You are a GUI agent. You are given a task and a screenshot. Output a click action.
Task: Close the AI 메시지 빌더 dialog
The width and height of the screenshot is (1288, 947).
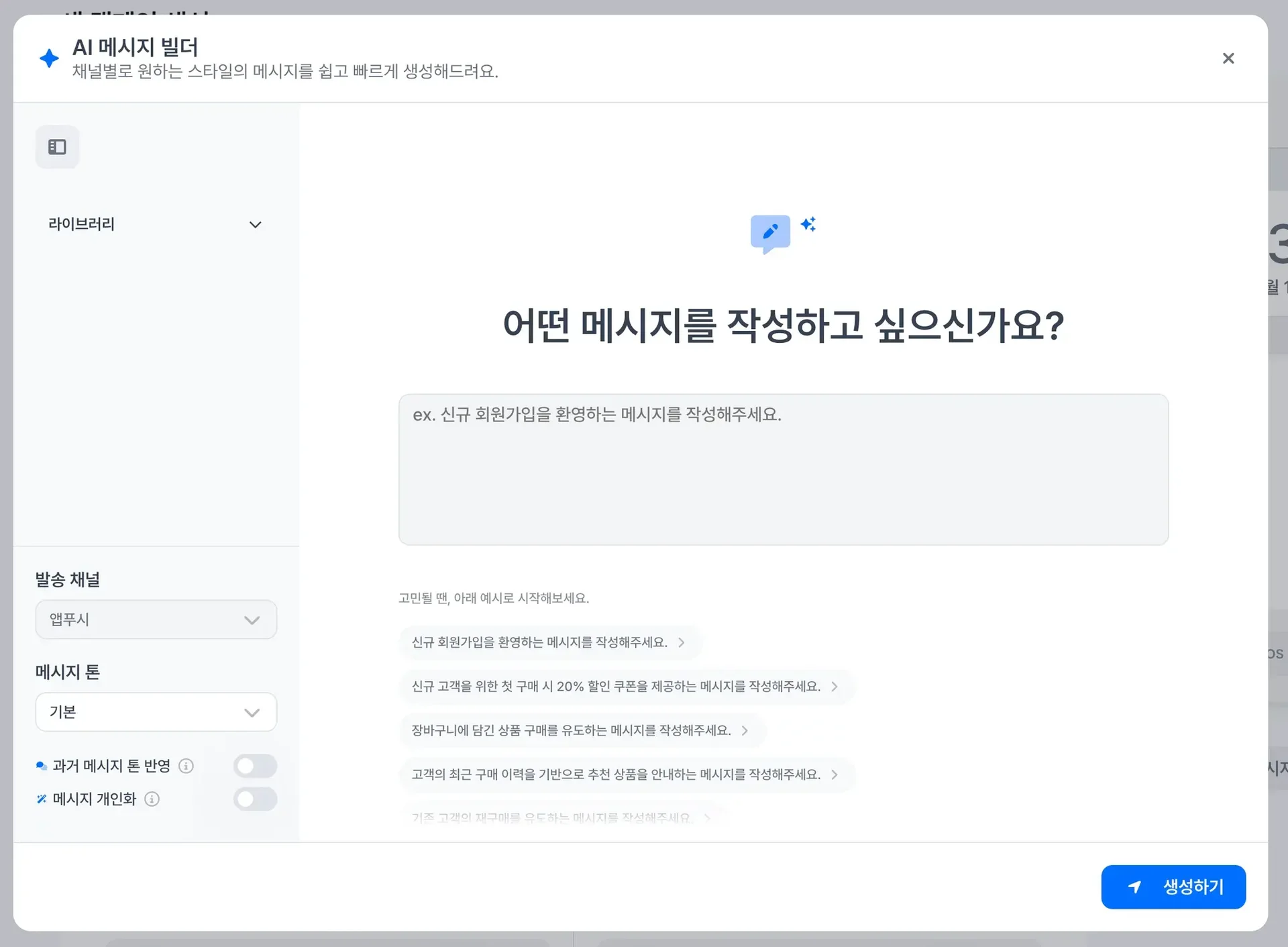click(1228, 58)
